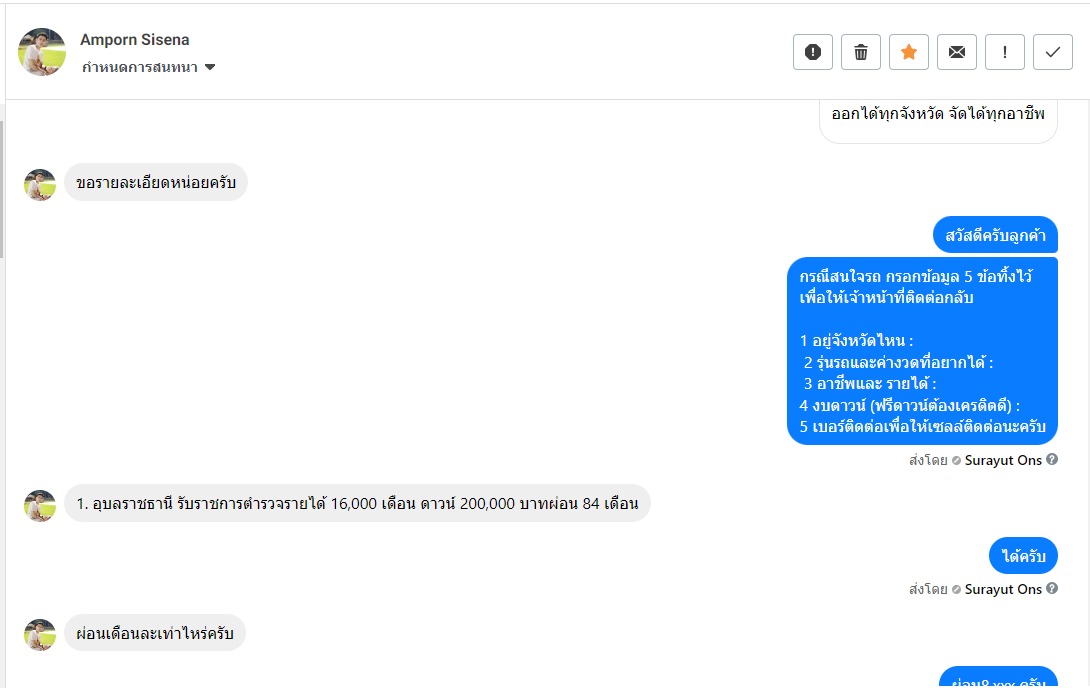Select the blue "ได้ครับ" reply bubble
Image resolution: width=1090 pixels, height=688 pixels.
tap(1023, 556)
